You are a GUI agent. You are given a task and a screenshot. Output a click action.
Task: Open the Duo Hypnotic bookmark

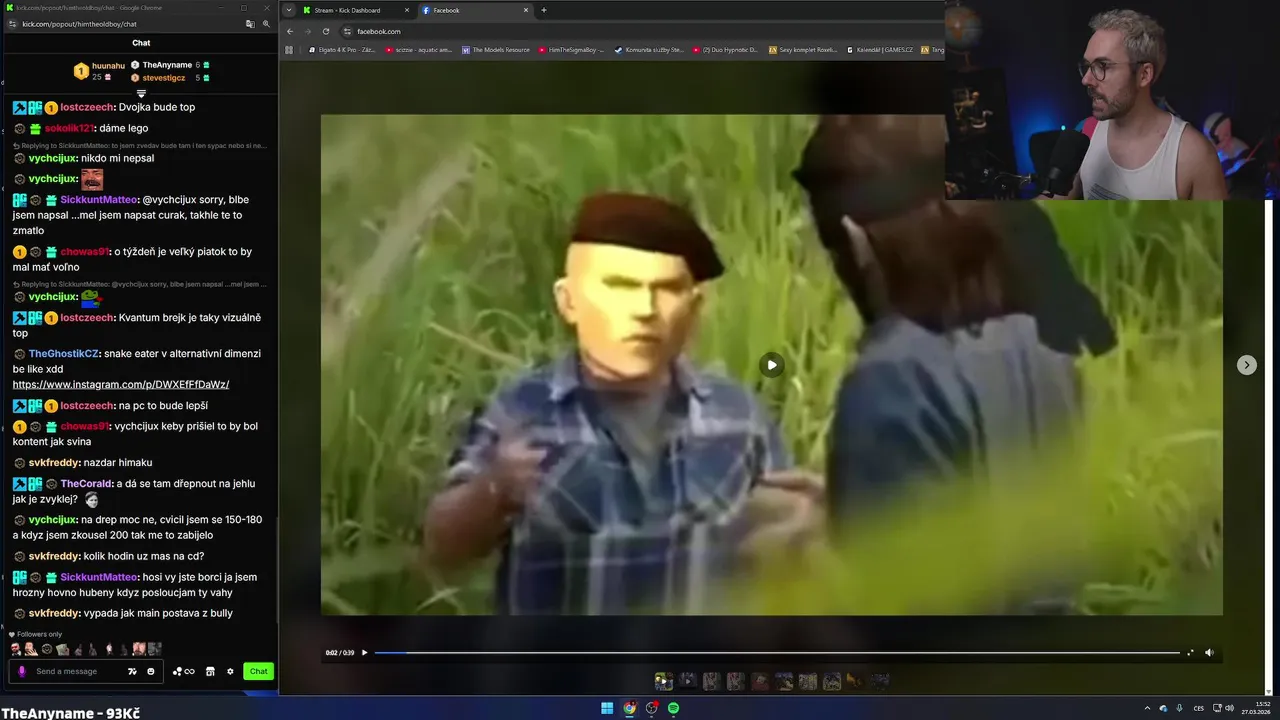tap(726, 49)
